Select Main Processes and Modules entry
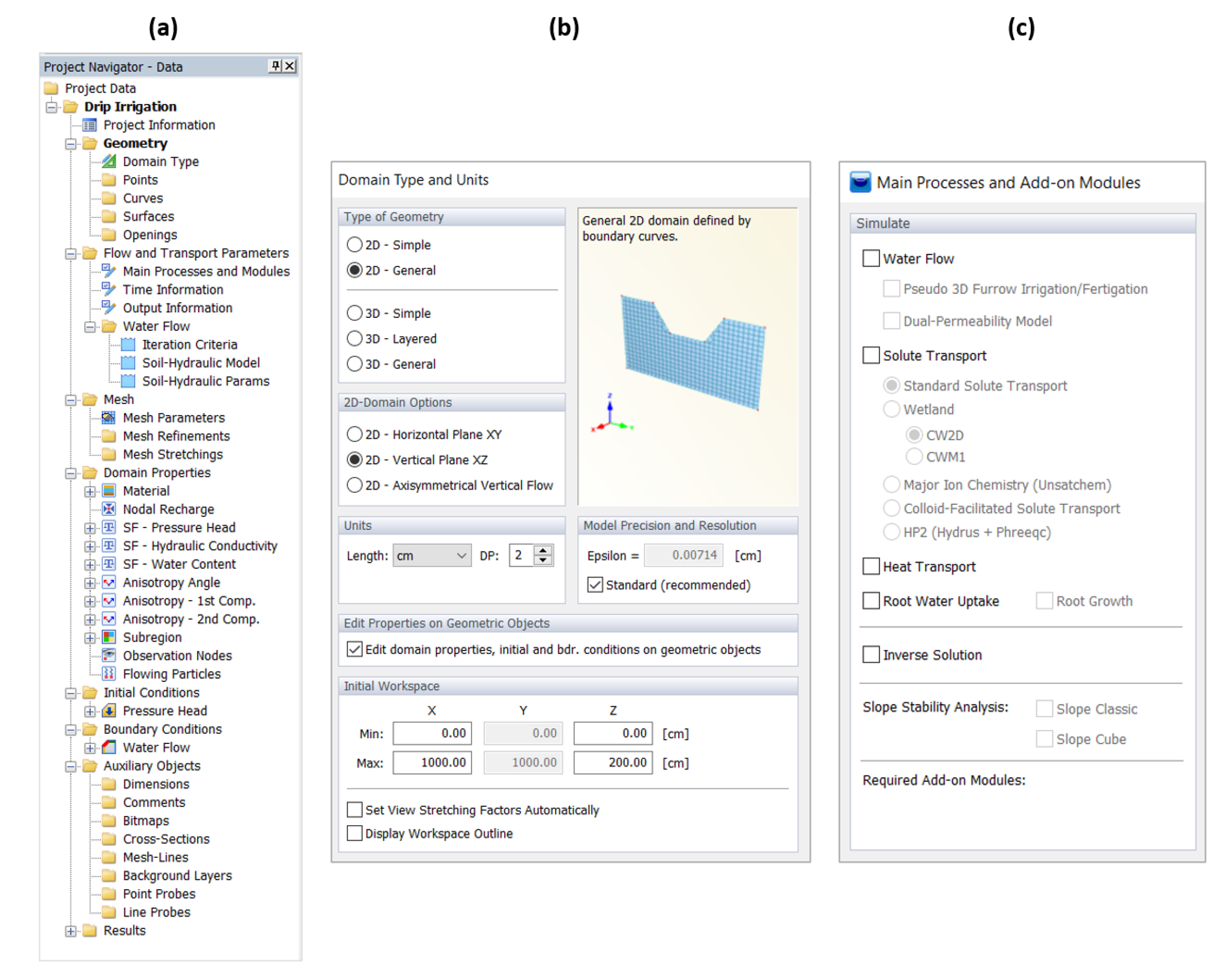Screen dimensions: 1221x980 [x=206, y=272]
